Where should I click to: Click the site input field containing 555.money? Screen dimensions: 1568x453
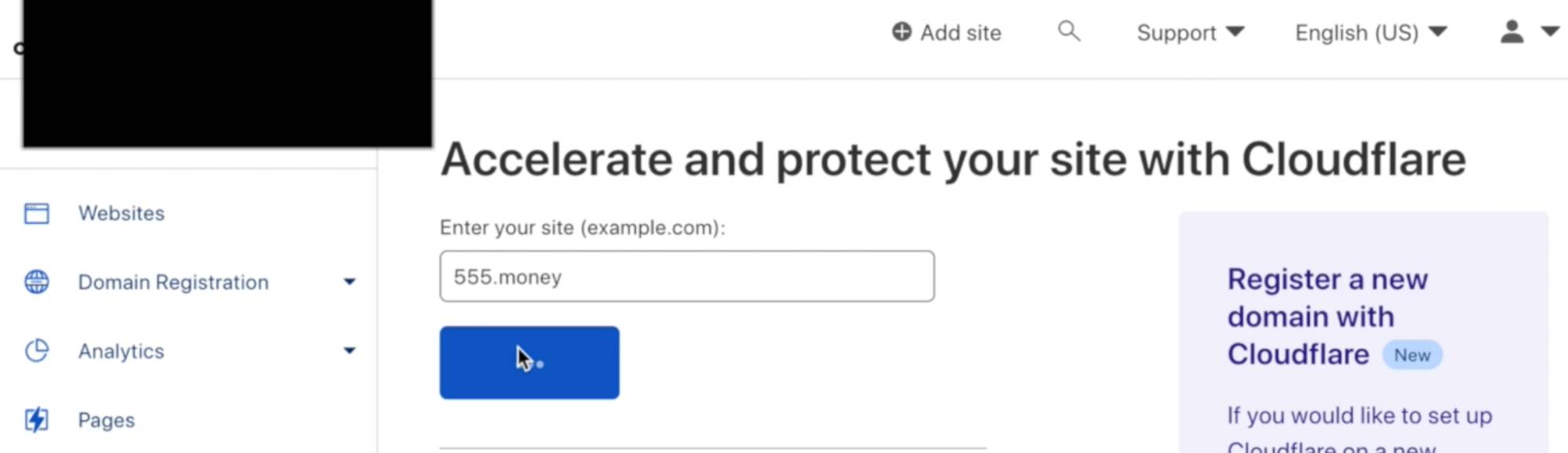point(686,277)
